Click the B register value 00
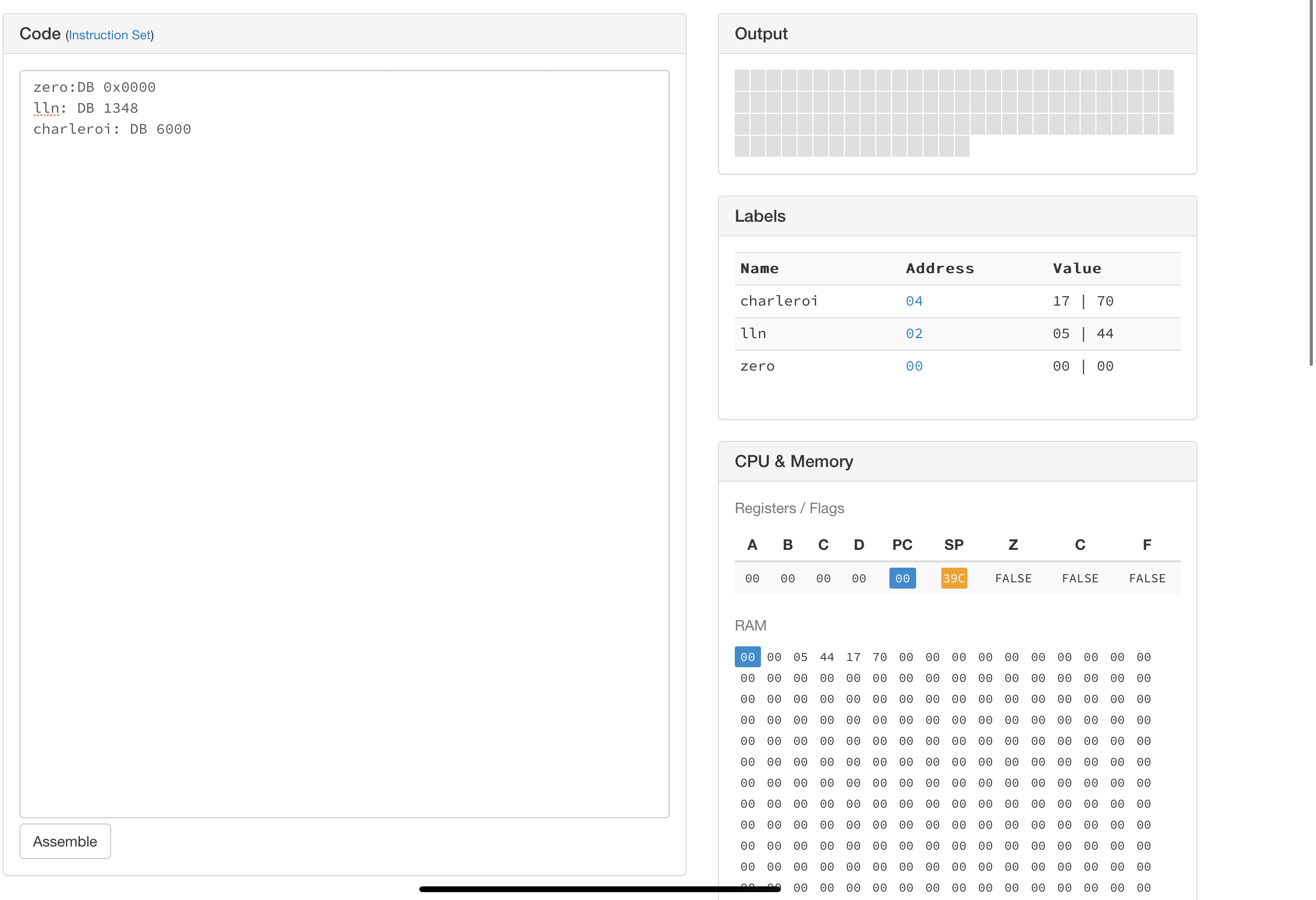Image resolution: width=1316 pixels, height=900 pixels. point(788,578)
